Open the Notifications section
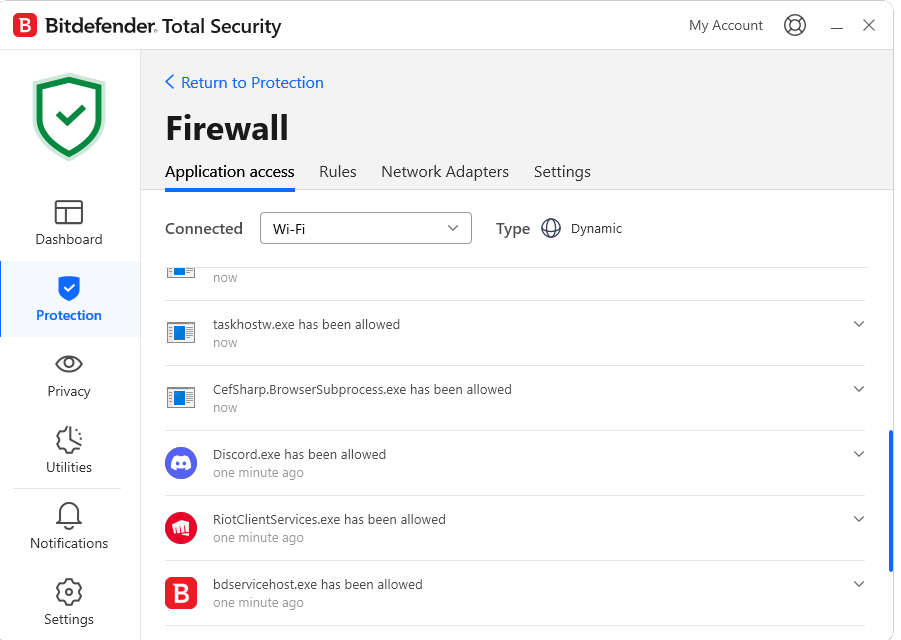 (x=69, y=526)
